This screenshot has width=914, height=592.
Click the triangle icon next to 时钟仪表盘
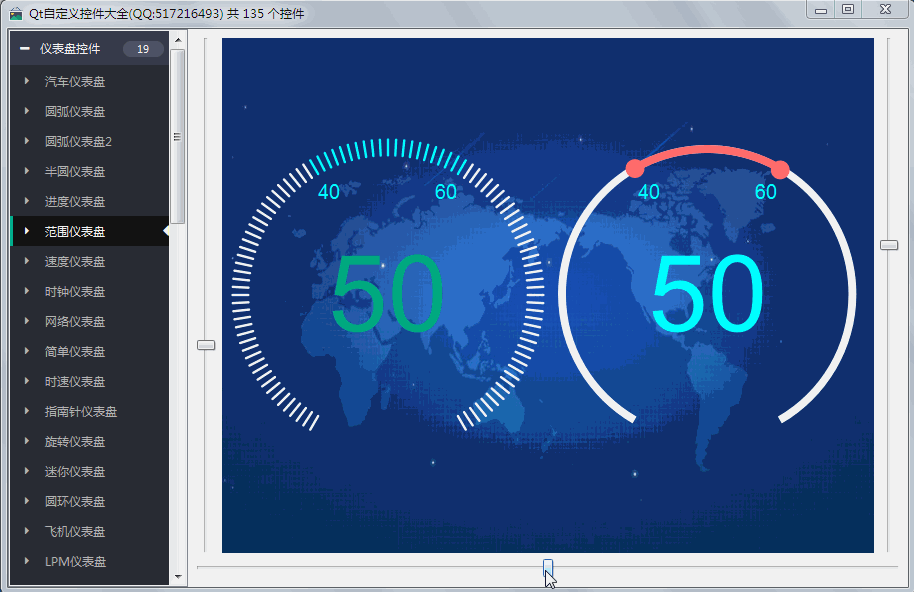(27, 291)
